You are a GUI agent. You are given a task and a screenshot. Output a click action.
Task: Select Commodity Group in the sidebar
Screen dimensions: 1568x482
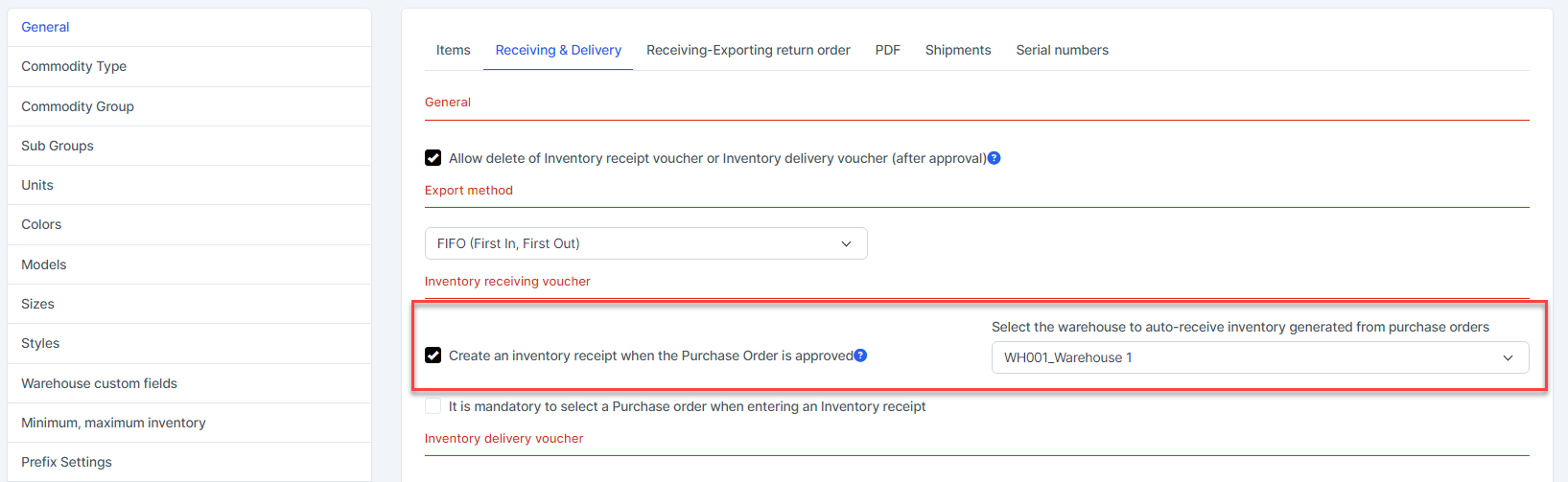click(x=78, y=106)
